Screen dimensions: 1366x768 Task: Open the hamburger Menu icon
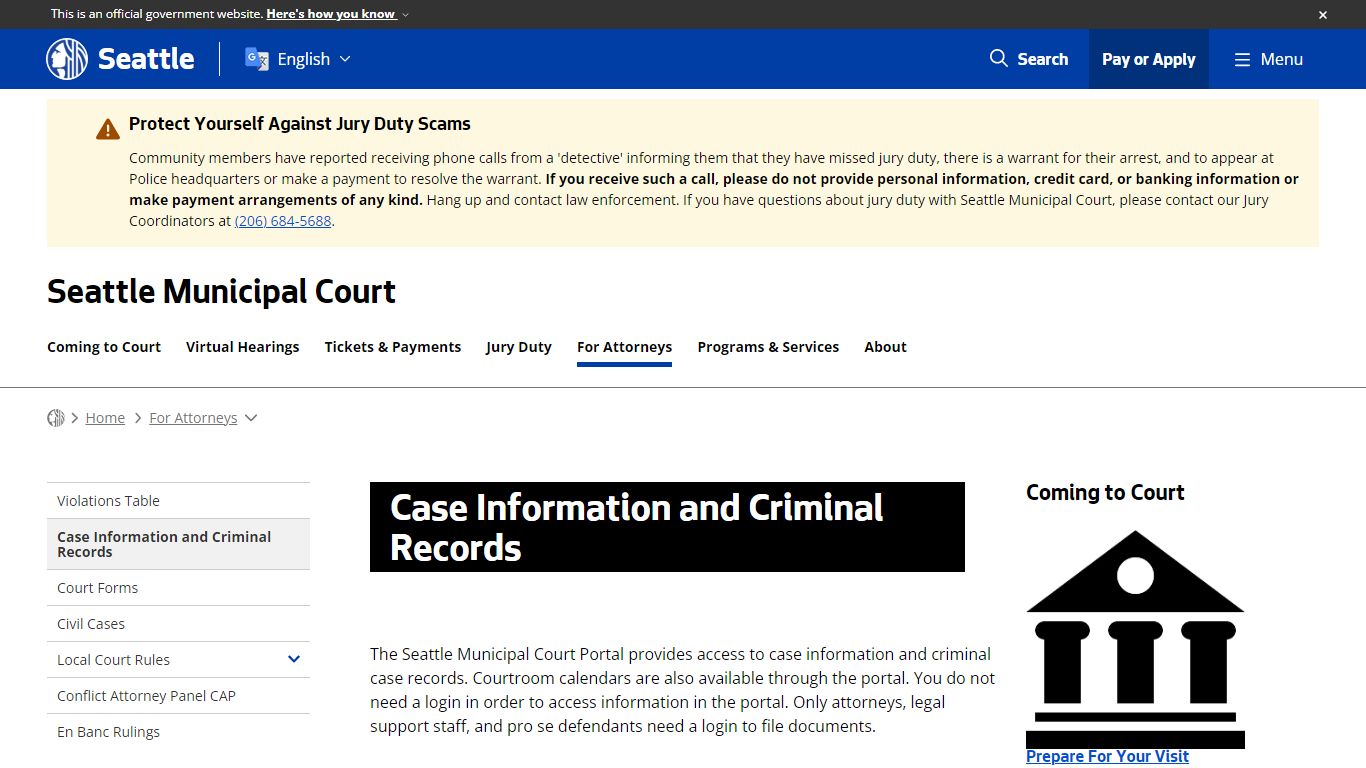click(x=1242, y=60)
